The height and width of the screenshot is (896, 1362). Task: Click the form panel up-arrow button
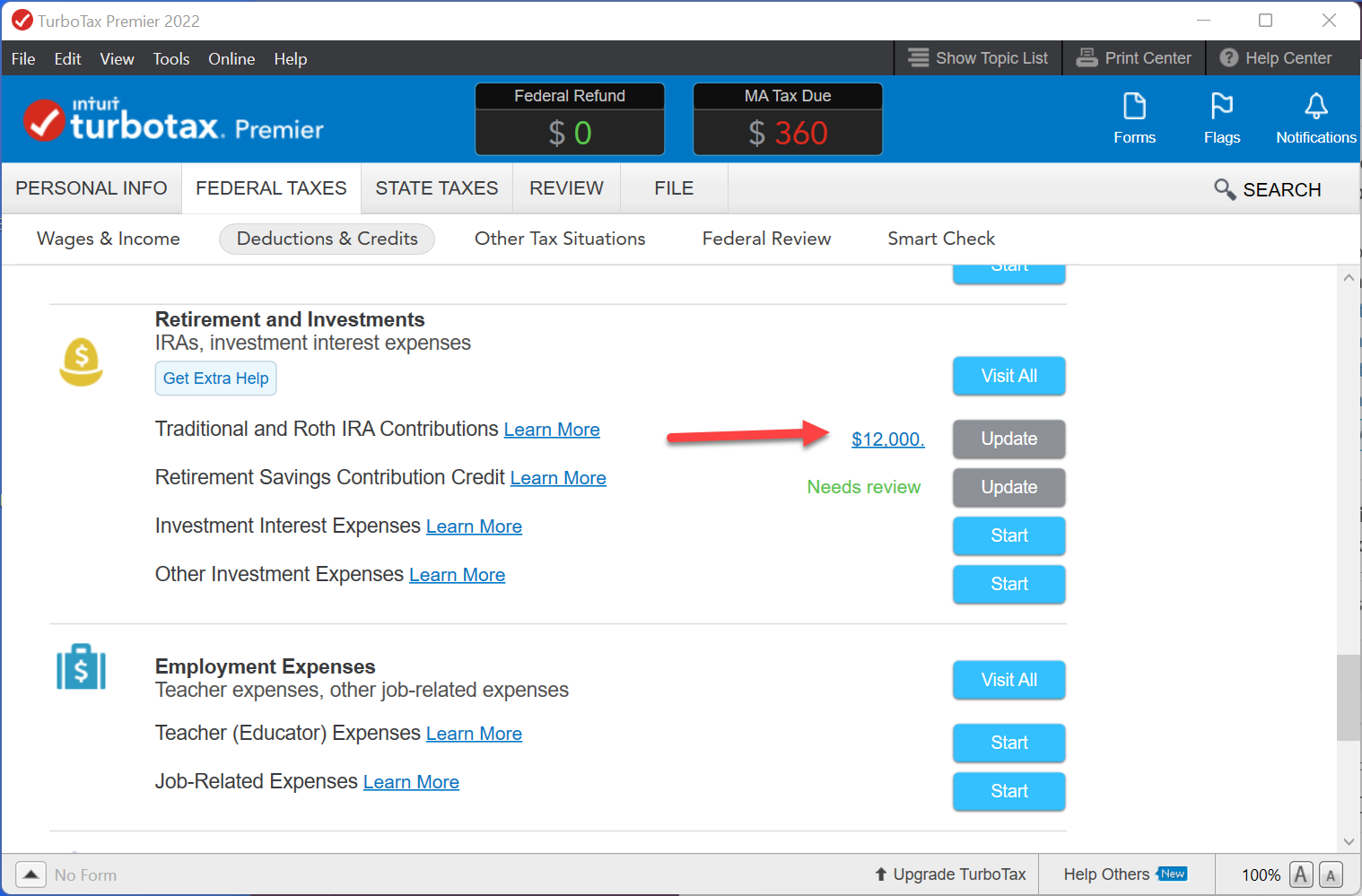31,874
